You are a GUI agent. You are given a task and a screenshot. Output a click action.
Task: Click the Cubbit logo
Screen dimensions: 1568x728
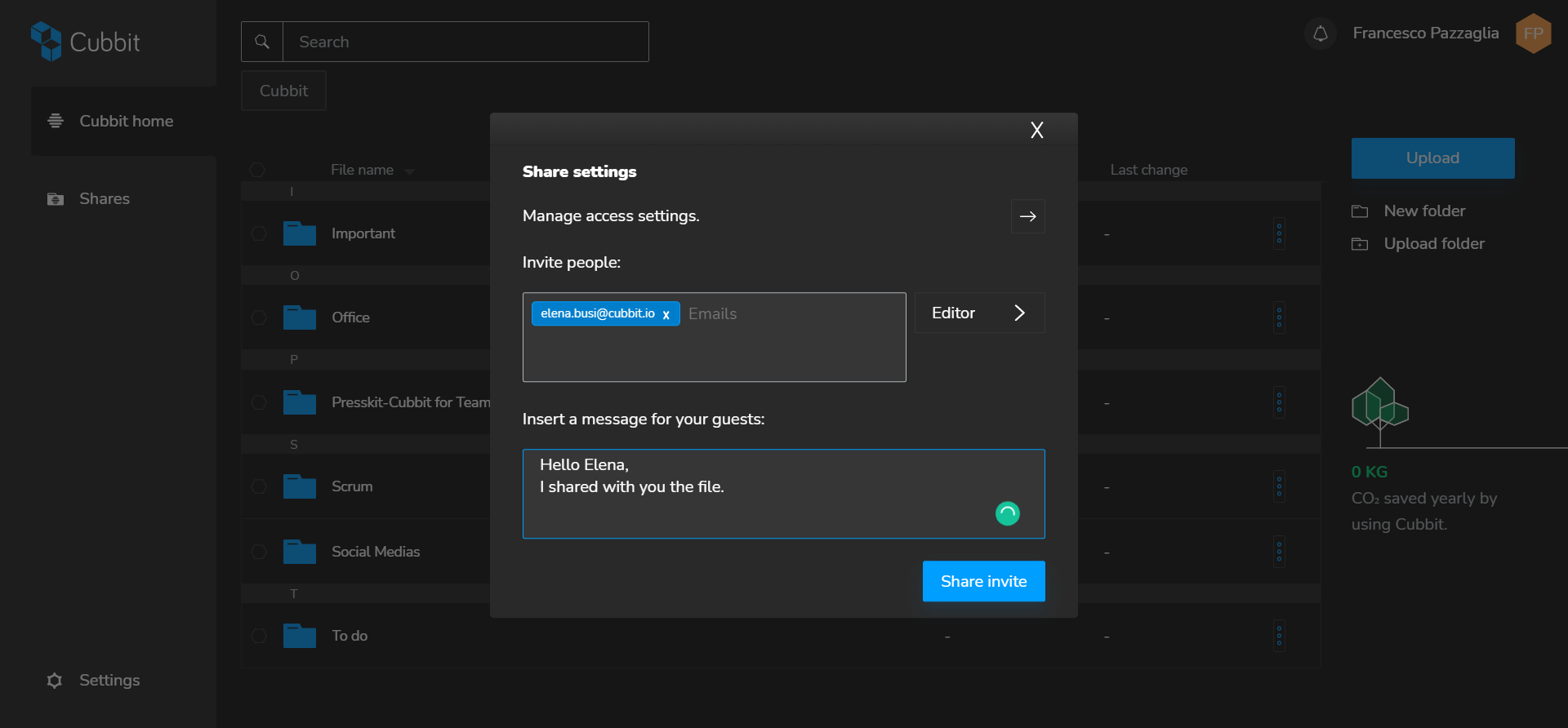click(85, 42)
